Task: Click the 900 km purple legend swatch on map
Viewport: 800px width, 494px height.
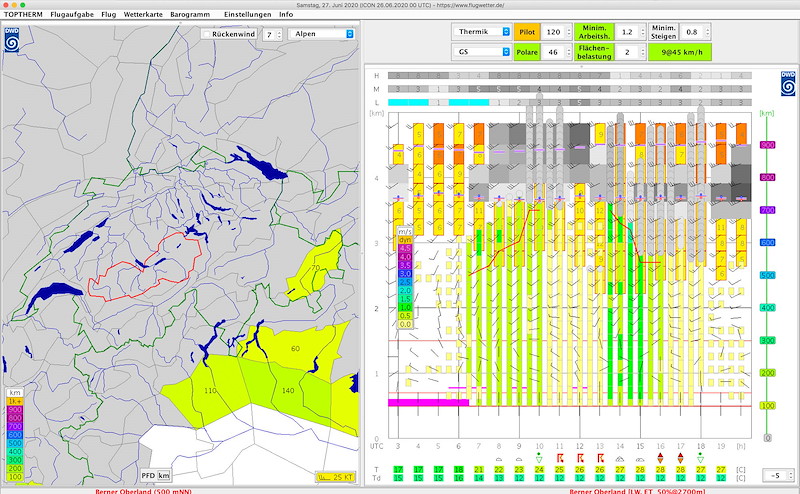Action: point(15,410)
